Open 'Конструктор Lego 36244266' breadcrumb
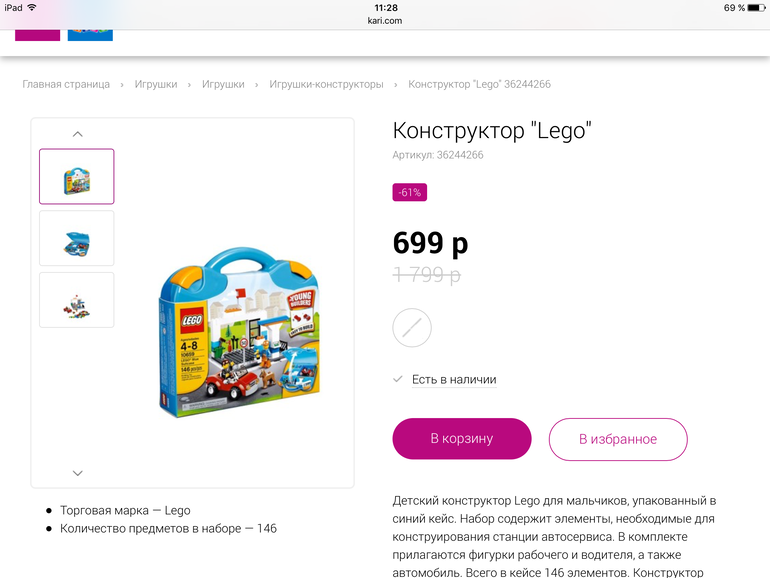Viewport: 770px width, 578px height. [x=479, y=84]
